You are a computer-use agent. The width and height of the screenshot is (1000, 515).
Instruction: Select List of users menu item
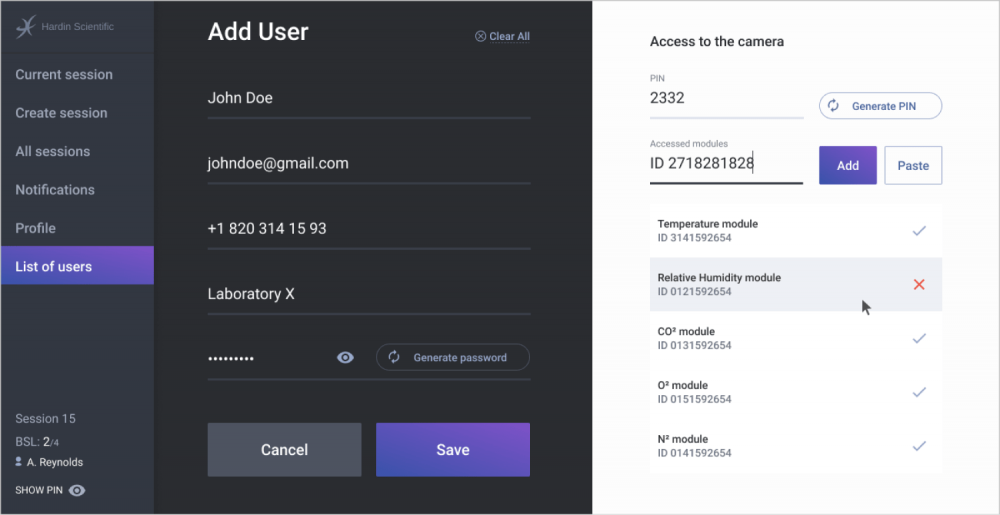tap(54, 266)
